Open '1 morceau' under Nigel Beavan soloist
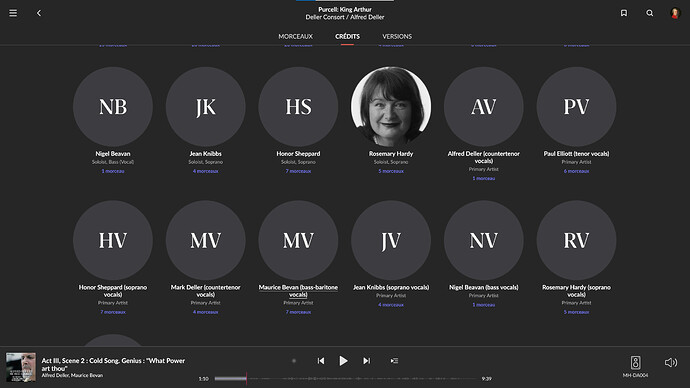 point(113,171)
